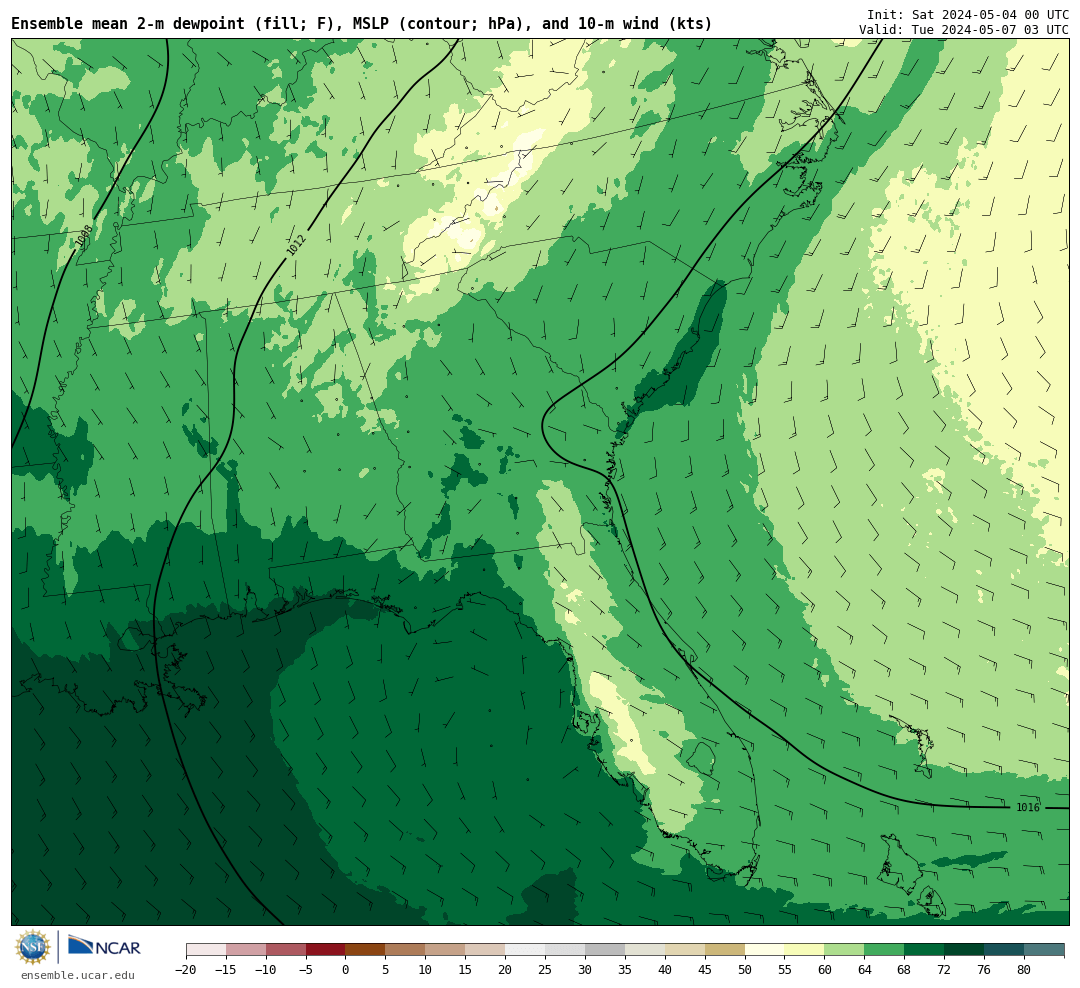Pick the gray swatch between 30 and 35
The width and height of the screenshot is (1080, 988).
coord(605,950)
